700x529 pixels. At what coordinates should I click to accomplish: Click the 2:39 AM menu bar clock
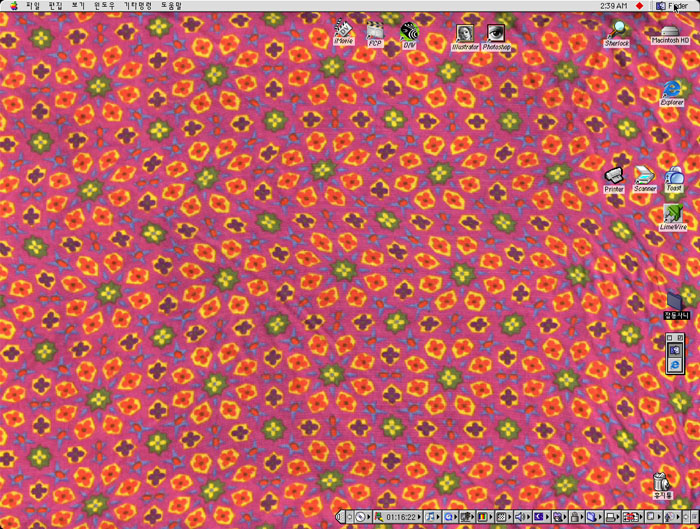click(x=614, y=6)
